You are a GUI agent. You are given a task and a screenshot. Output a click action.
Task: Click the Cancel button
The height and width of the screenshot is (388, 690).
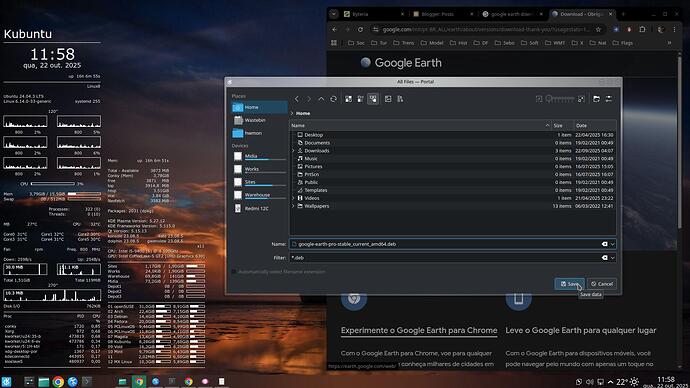pos(602,284)
